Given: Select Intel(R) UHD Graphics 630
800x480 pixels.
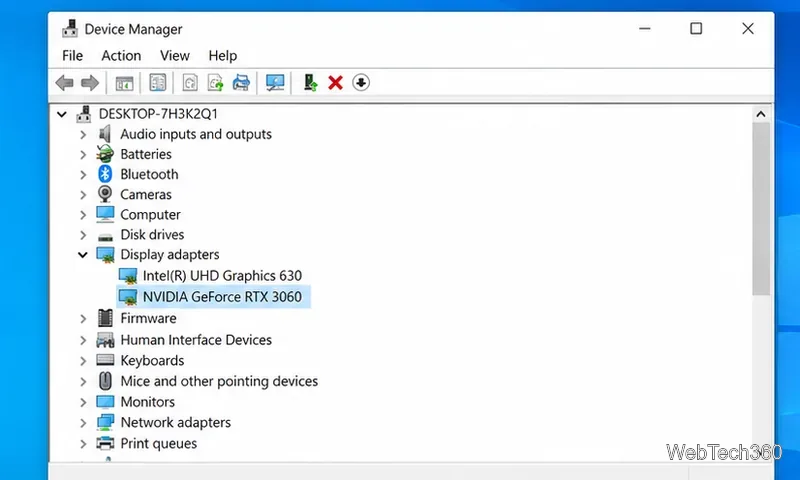Looking at the screenshot, I should pyautogui.click(x=222, y=276).
